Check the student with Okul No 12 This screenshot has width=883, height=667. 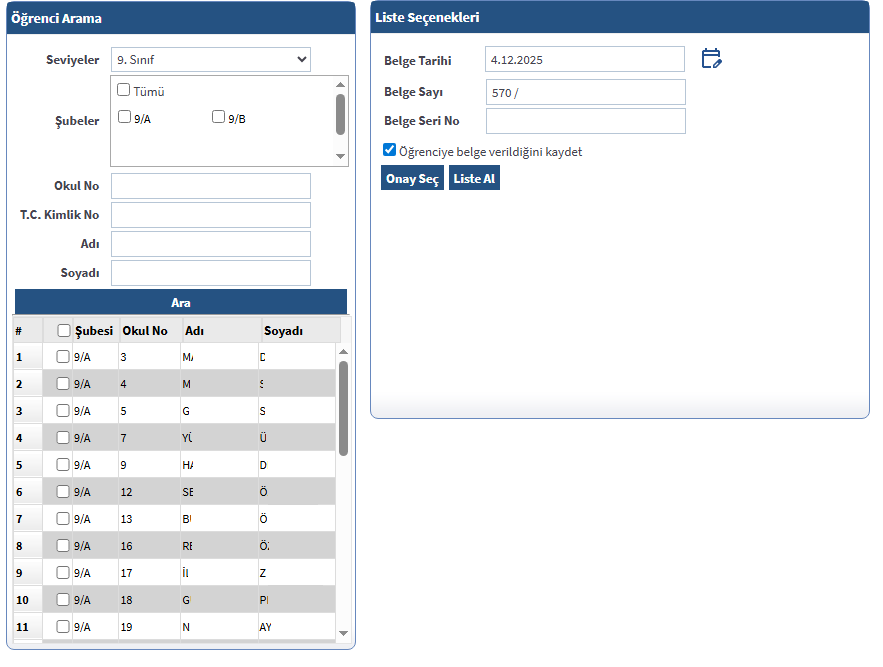[63, 492]
